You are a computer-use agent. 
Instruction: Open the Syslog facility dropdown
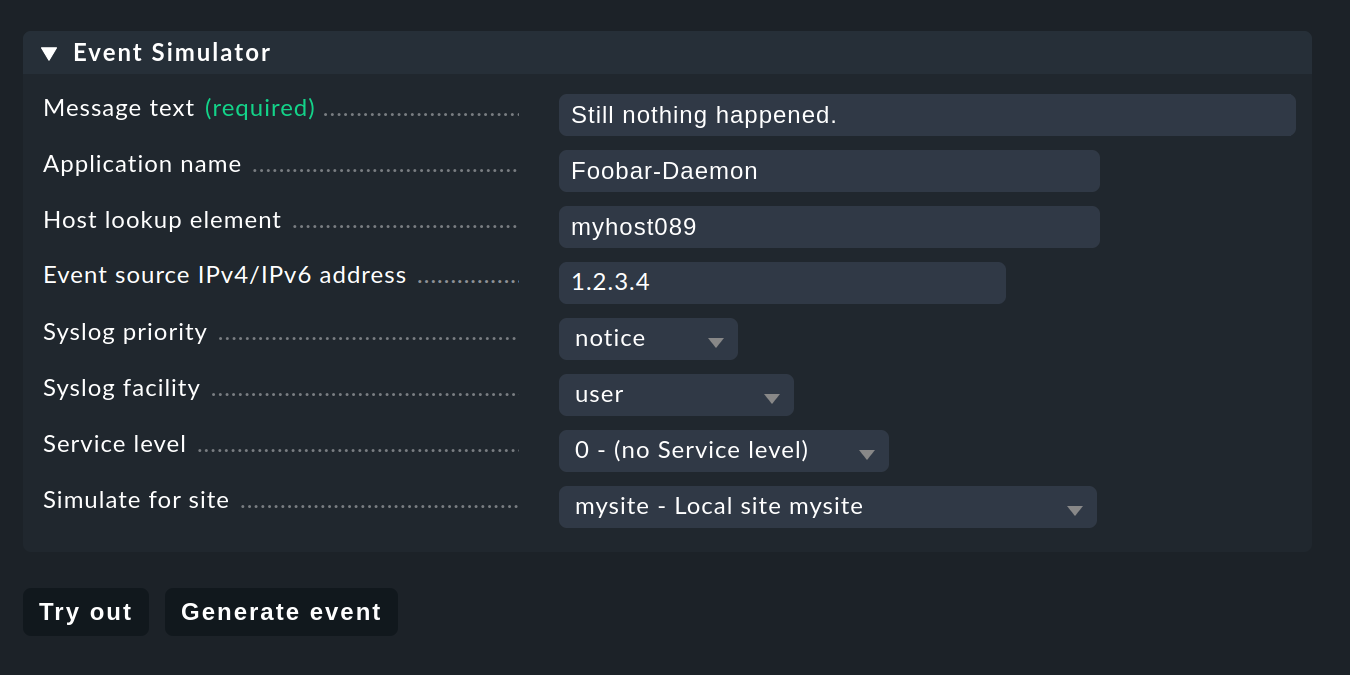676,395
